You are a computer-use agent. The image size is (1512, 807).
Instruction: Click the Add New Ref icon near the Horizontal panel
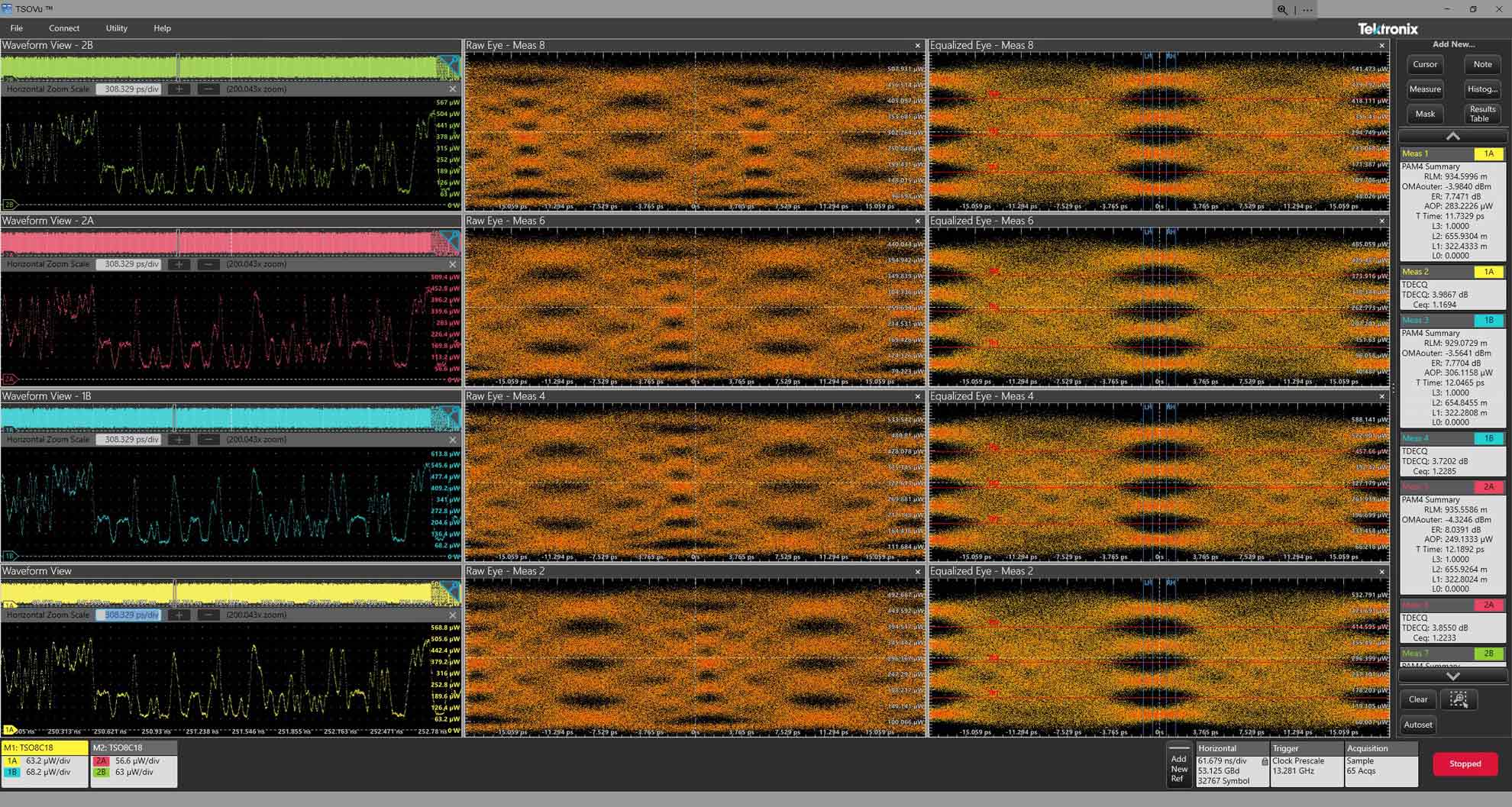coord(1179,766)
